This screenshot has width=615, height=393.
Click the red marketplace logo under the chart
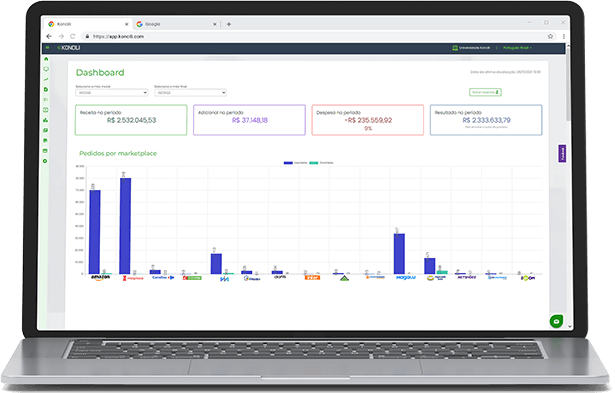click(133, 278)
